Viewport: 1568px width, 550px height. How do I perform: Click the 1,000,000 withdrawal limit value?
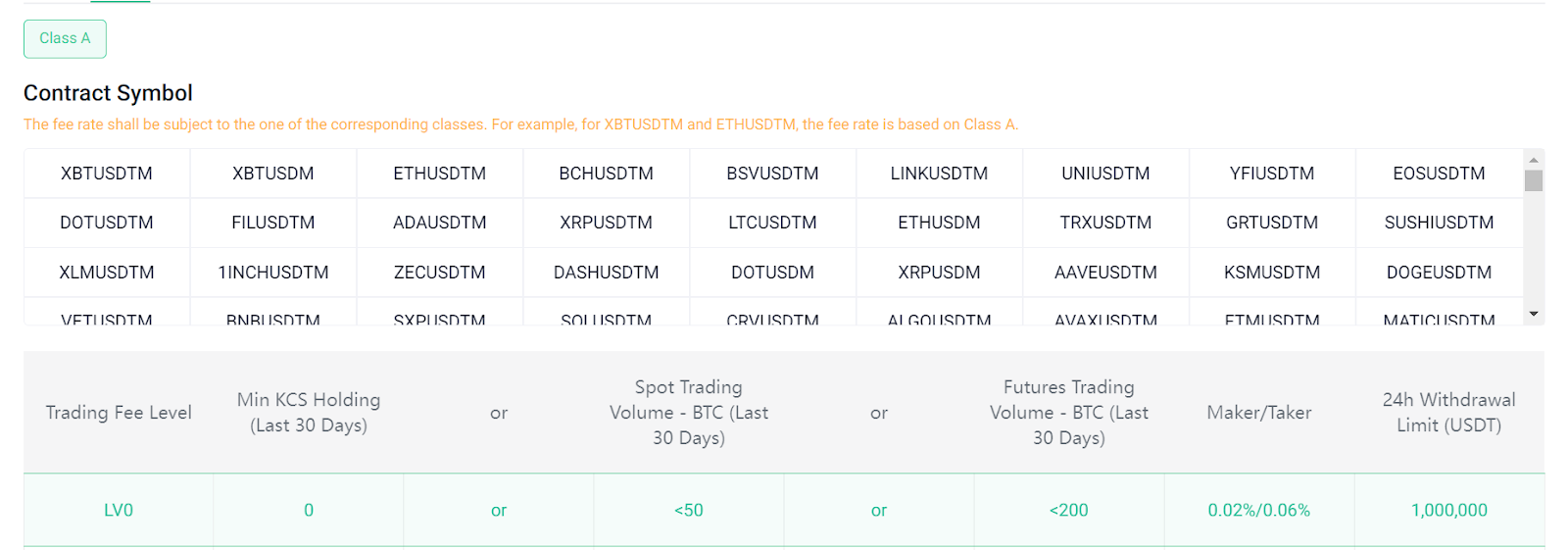(1449, 510)
